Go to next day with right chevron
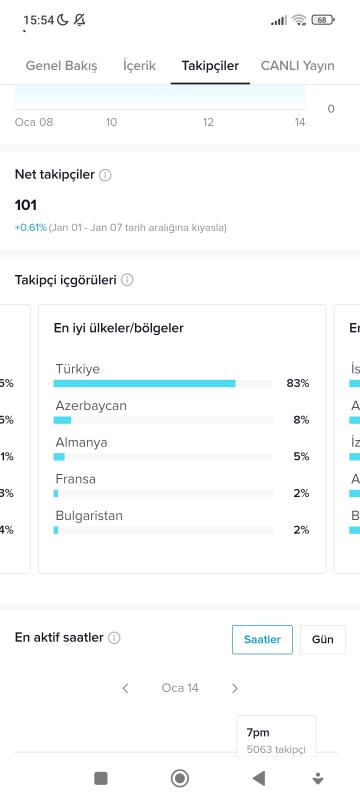This screenshot has width=360, height=800. click(235, 688)
